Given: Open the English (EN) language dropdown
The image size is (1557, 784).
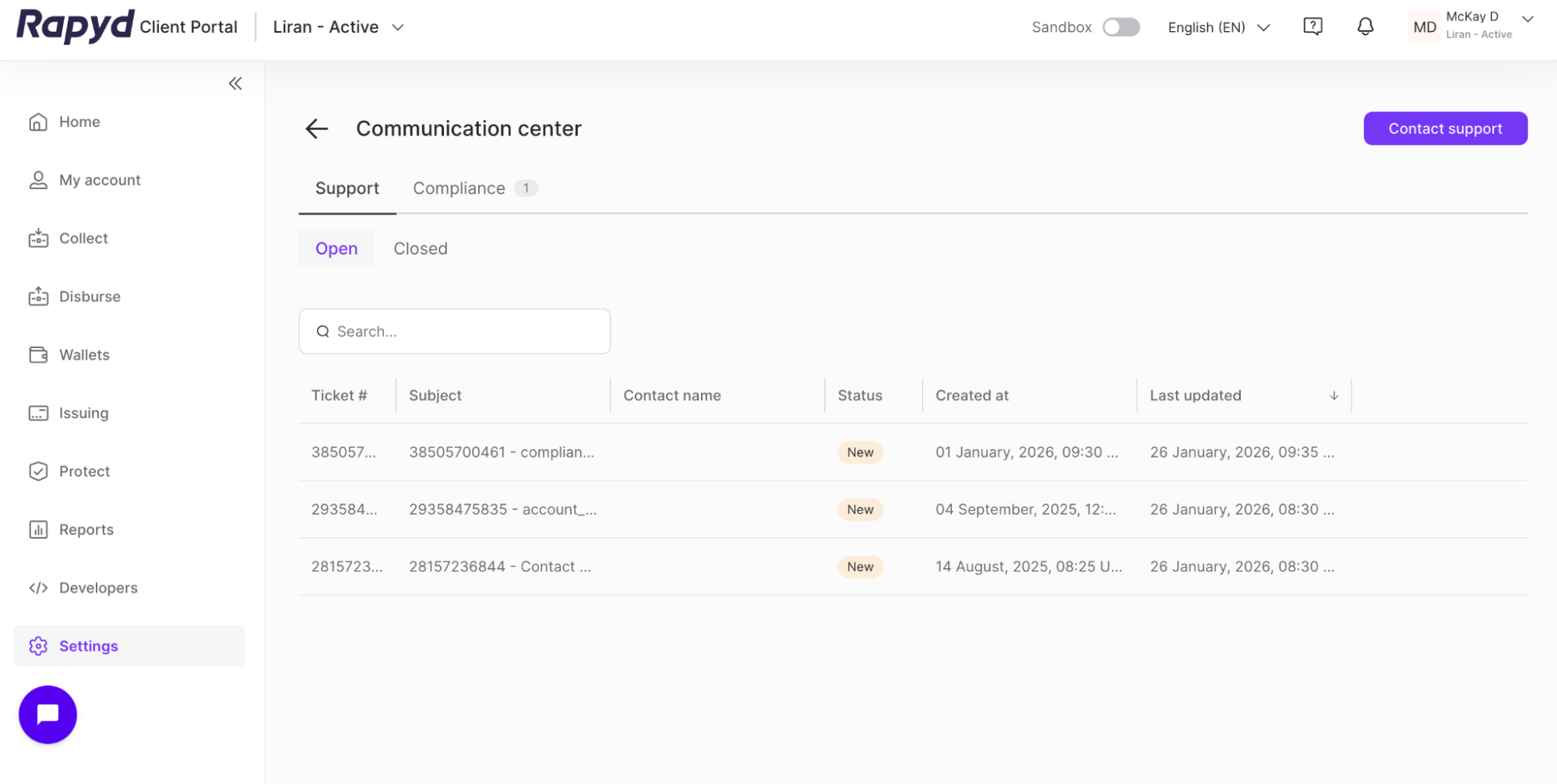Looking at the screenshot, I should [1217, 26].
